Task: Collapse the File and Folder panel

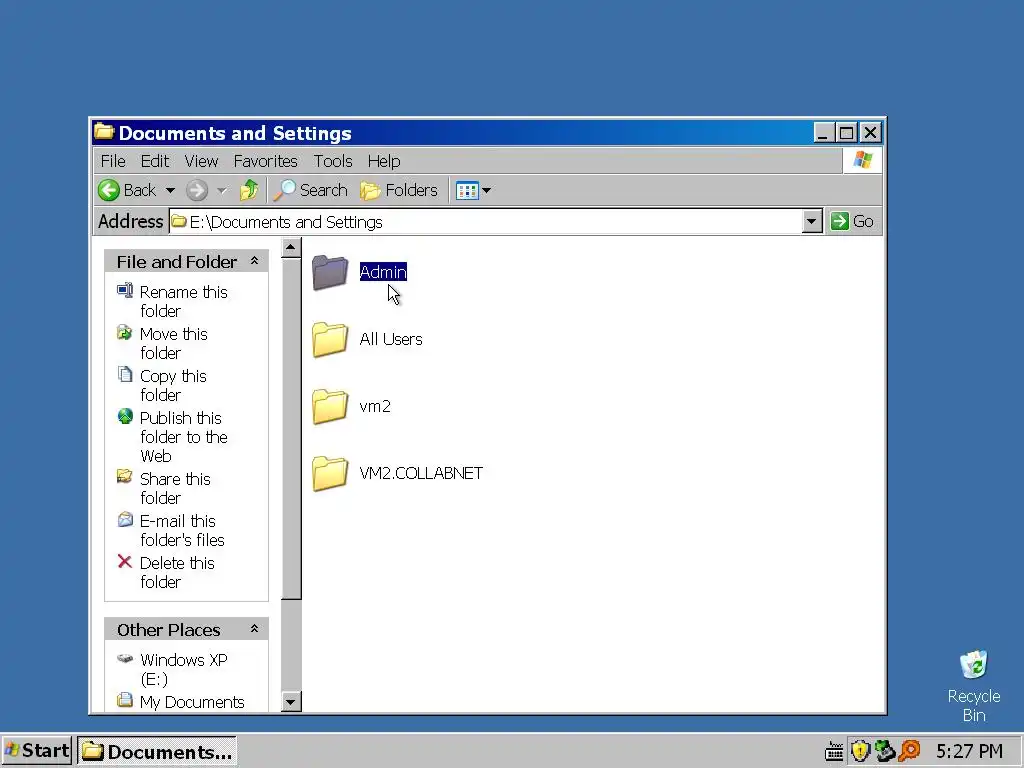Action: (x=254, y=261)
